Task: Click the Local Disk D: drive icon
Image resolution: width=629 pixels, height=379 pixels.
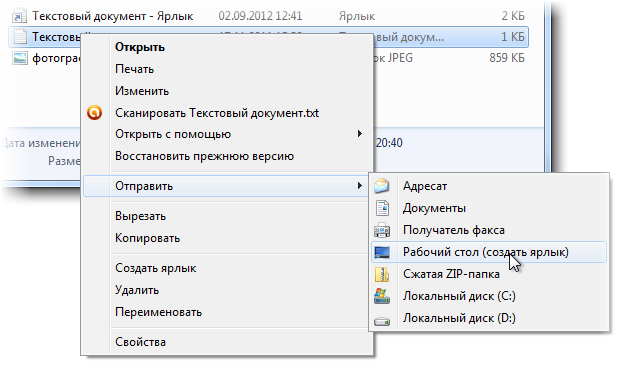Action: point(382,321)
